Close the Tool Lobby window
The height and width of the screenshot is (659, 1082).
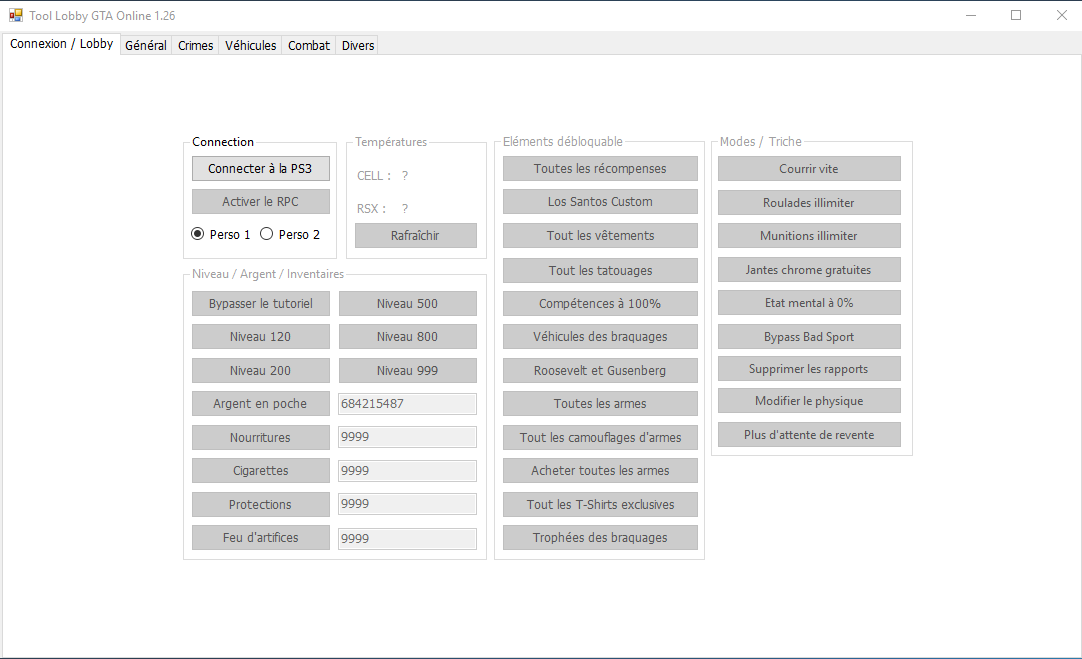[x=1061, y=15]
